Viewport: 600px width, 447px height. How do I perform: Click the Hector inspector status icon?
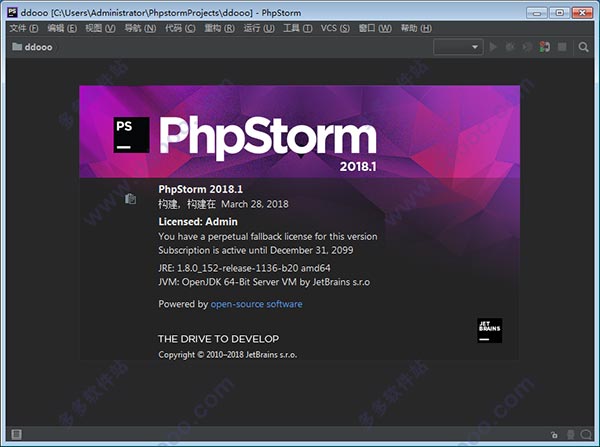[x=571, y=434]
